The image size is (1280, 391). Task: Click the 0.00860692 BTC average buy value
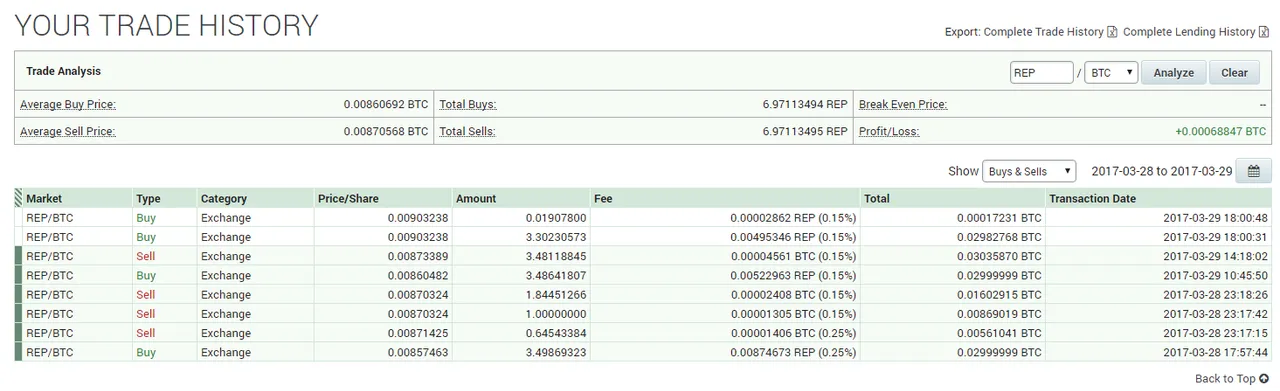[386, 104]
